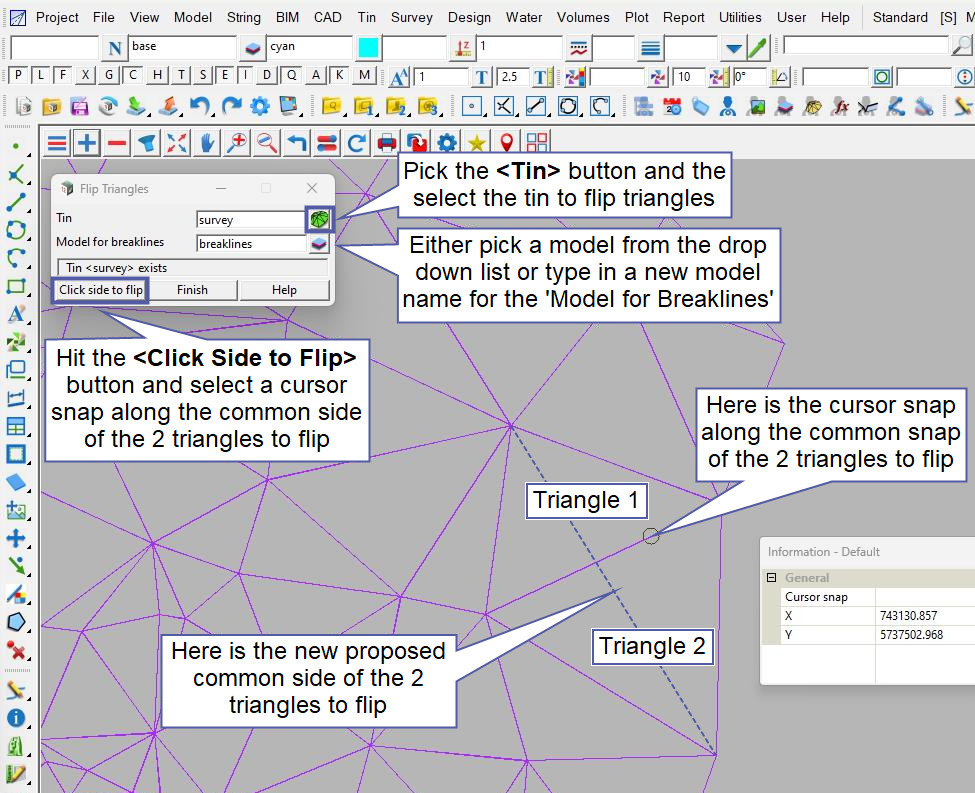Open the linestyle chooser icon
The image size is (975, 793).
[579, 48]
